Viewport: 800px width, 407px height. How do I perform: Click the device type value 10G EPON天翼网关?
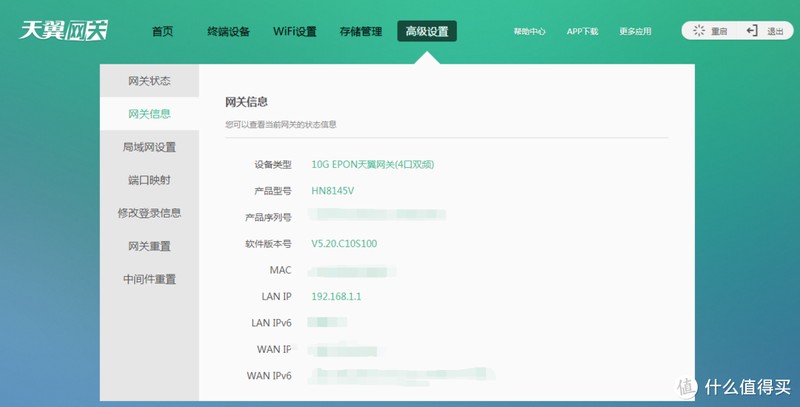[373, 164]
